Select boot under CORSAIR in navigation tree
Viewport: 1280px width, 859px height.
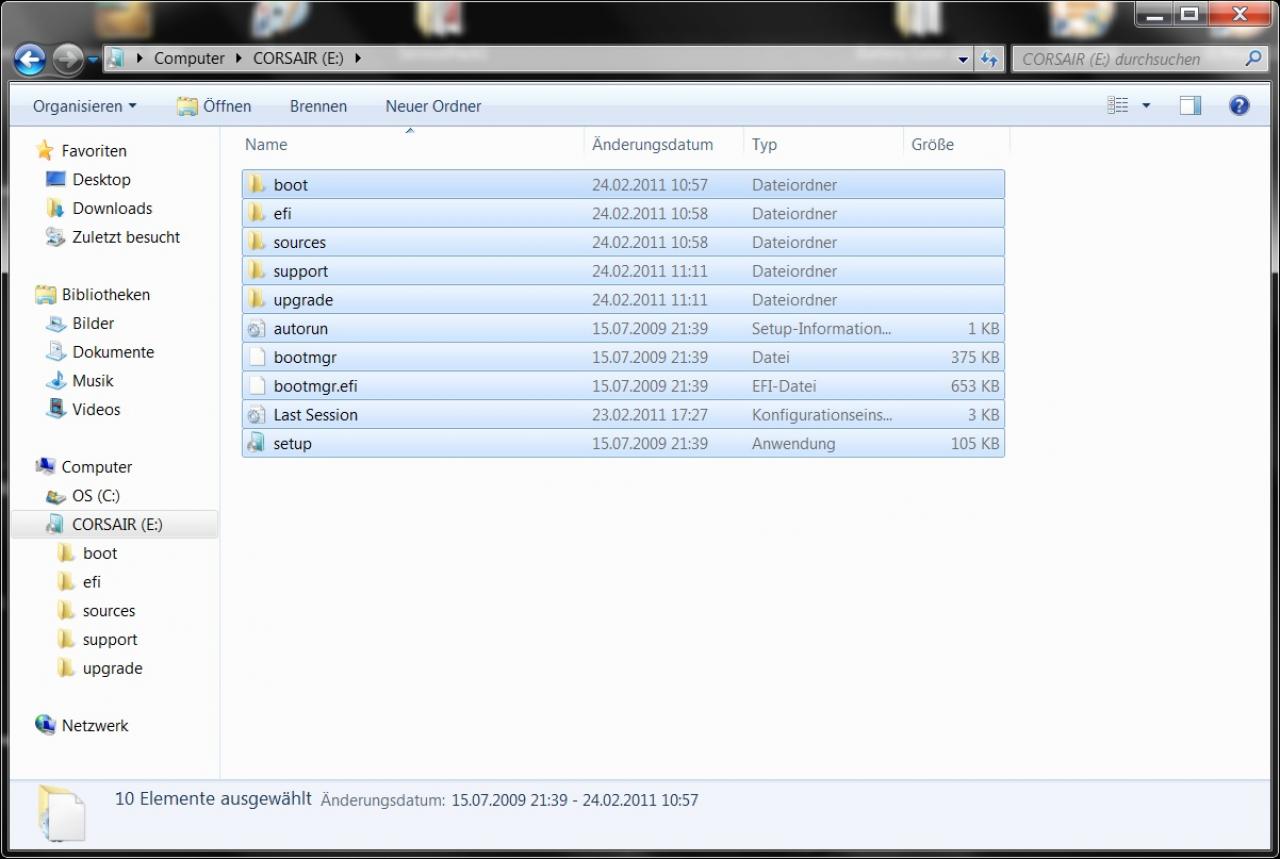[100, 554]
